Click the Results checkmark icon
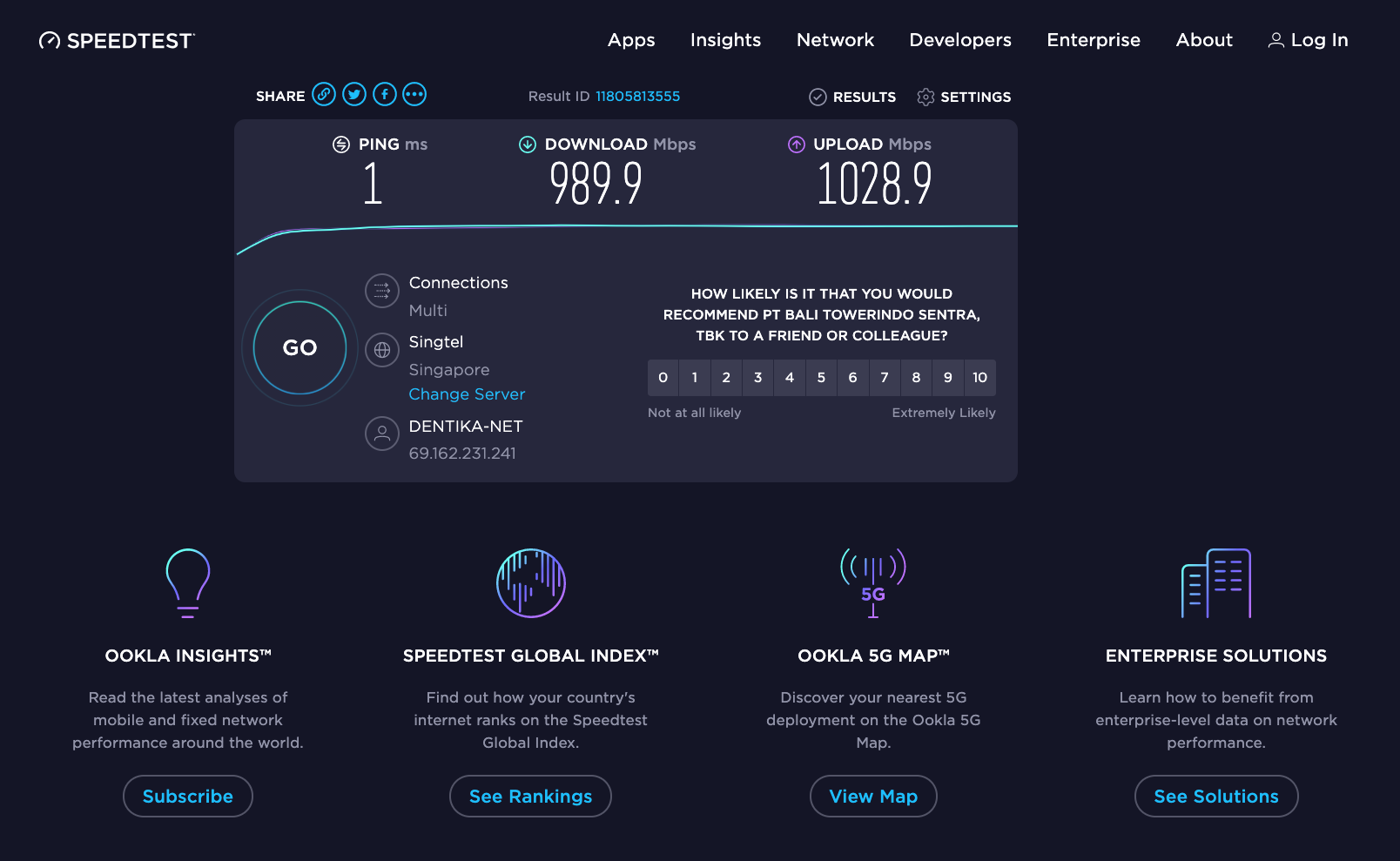1400x861 pixels. click(x=818, y=97)
